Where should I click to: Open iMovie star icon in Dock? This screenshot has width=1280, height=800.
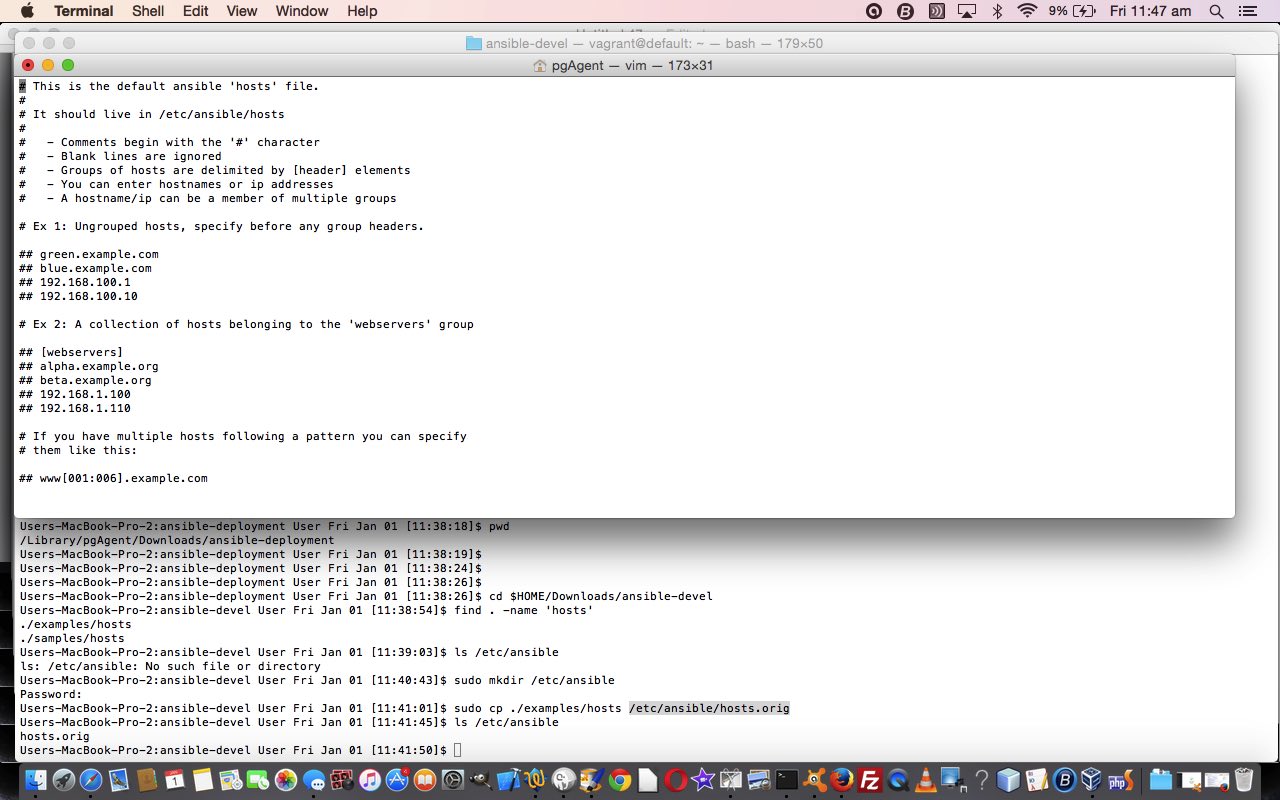tap(703, 780)
